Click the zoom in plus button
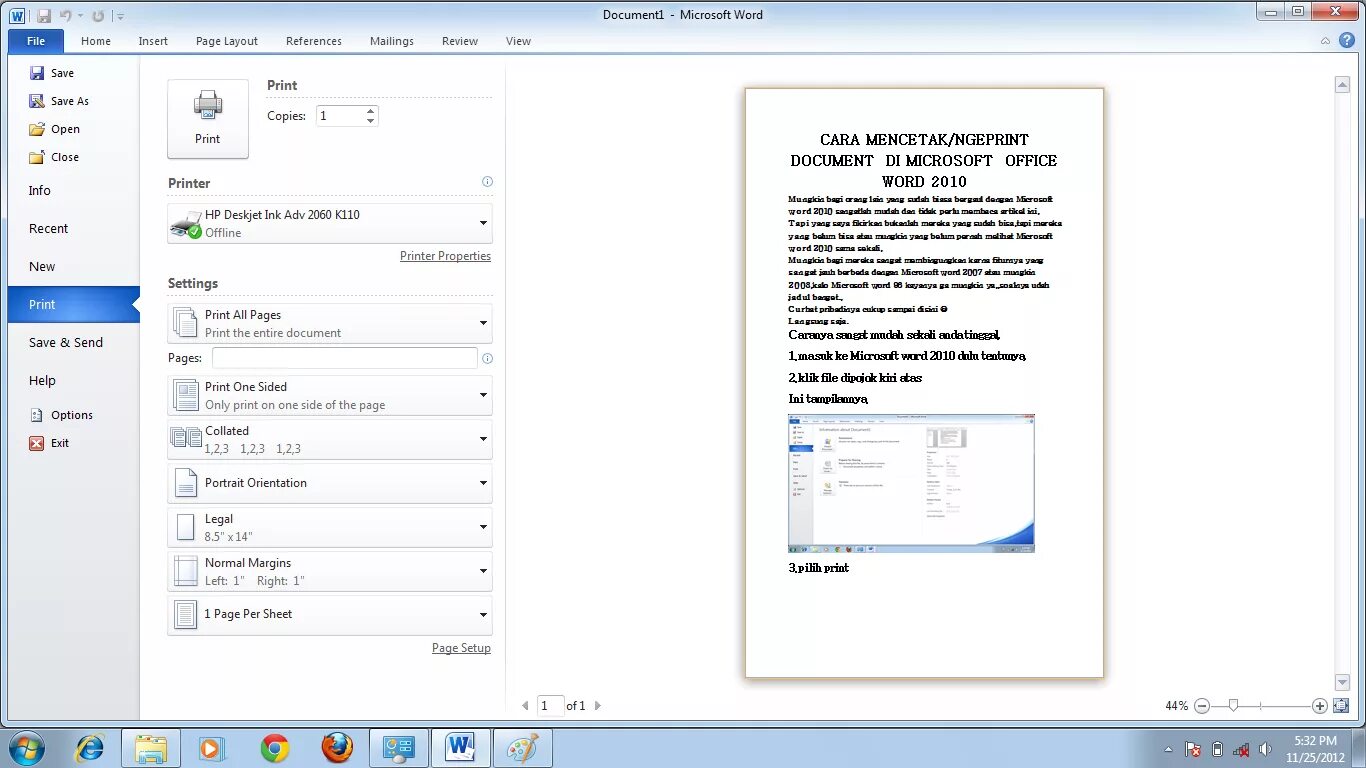1366x768 pixels. tap(1320, 706)
